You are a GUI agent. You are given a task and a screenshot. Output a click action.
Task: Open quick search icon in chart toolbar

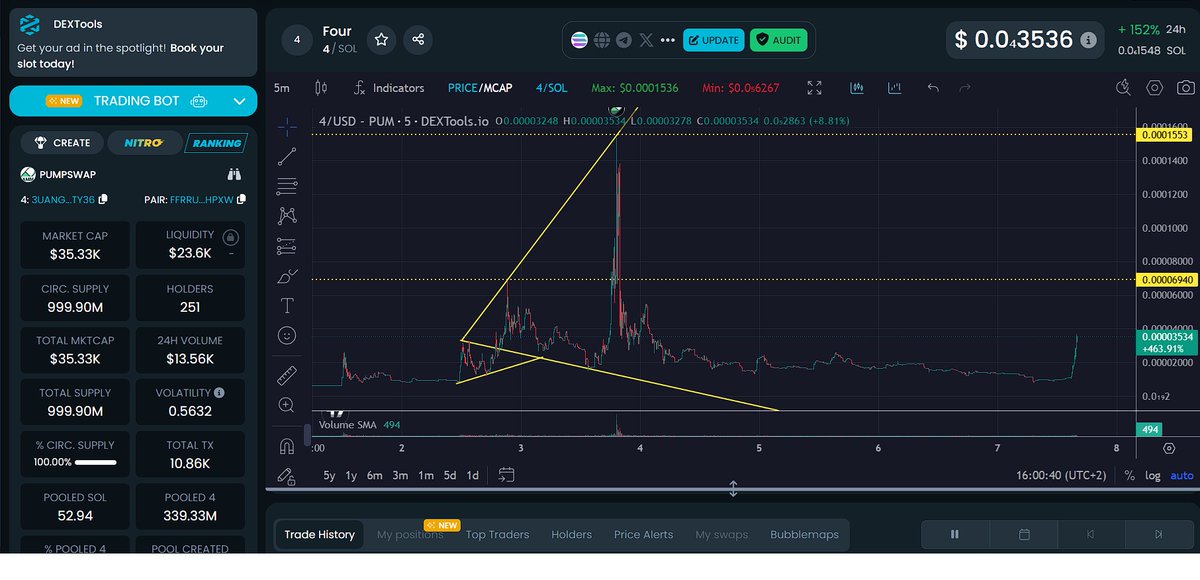point(1121,88)
